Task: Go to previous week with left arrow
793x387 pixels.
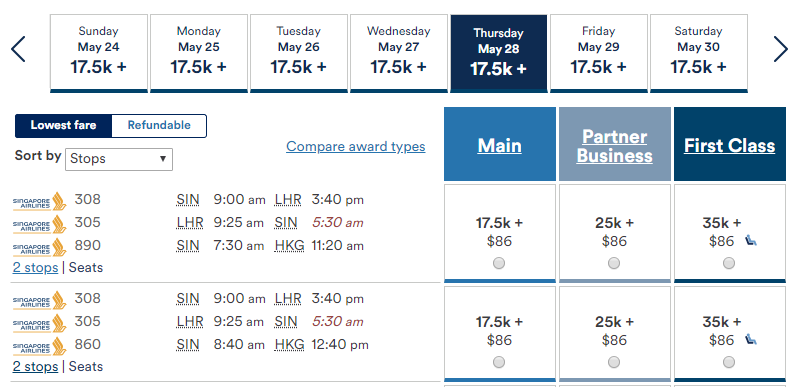Action: click(x=18, y=49)
